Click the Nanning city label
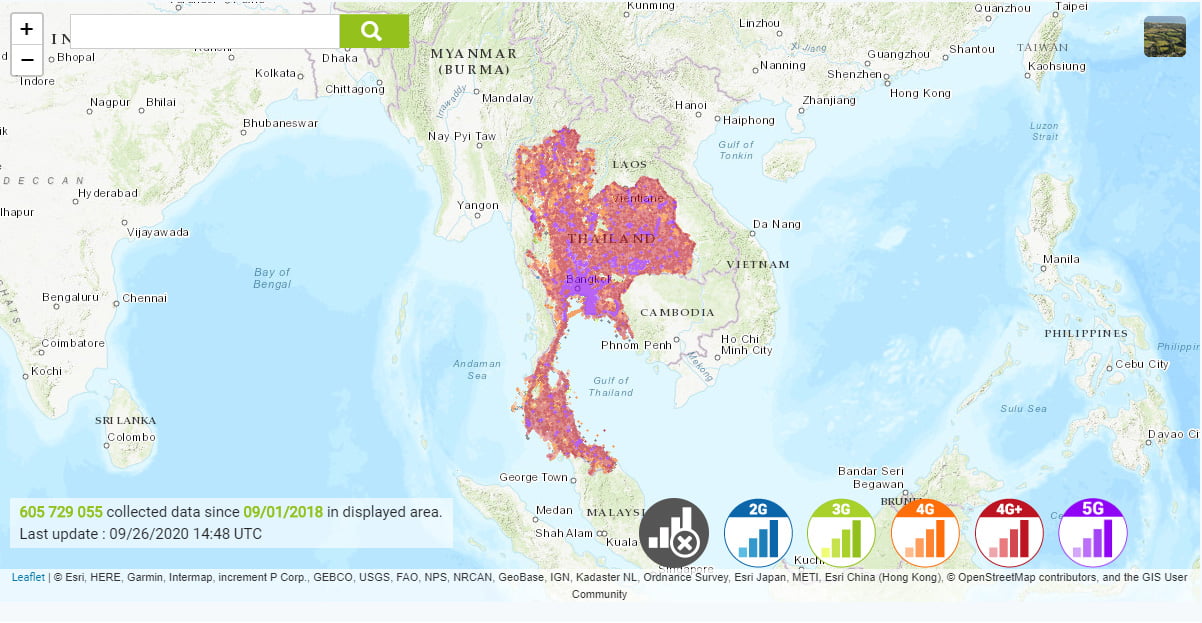 783,65
